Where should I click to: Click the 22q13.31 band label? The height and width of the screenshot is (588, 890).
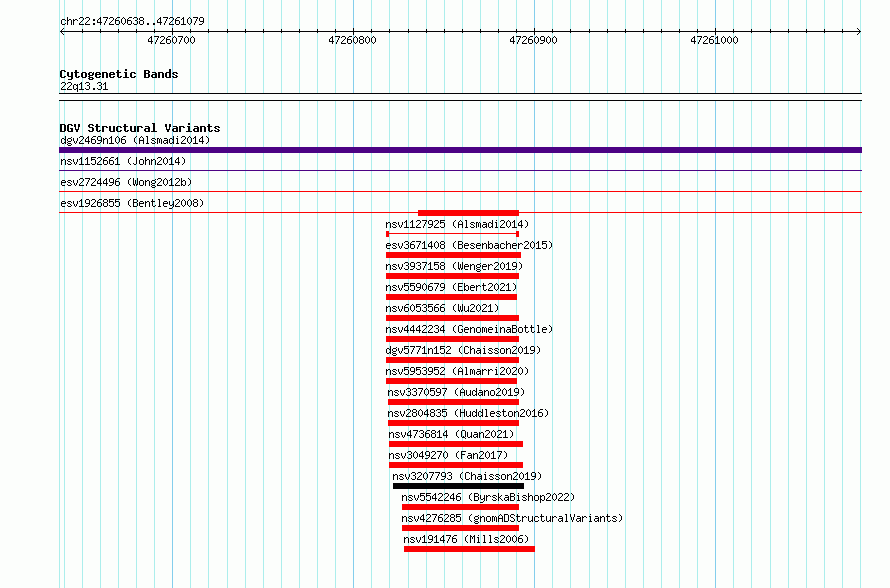[84, 86]
